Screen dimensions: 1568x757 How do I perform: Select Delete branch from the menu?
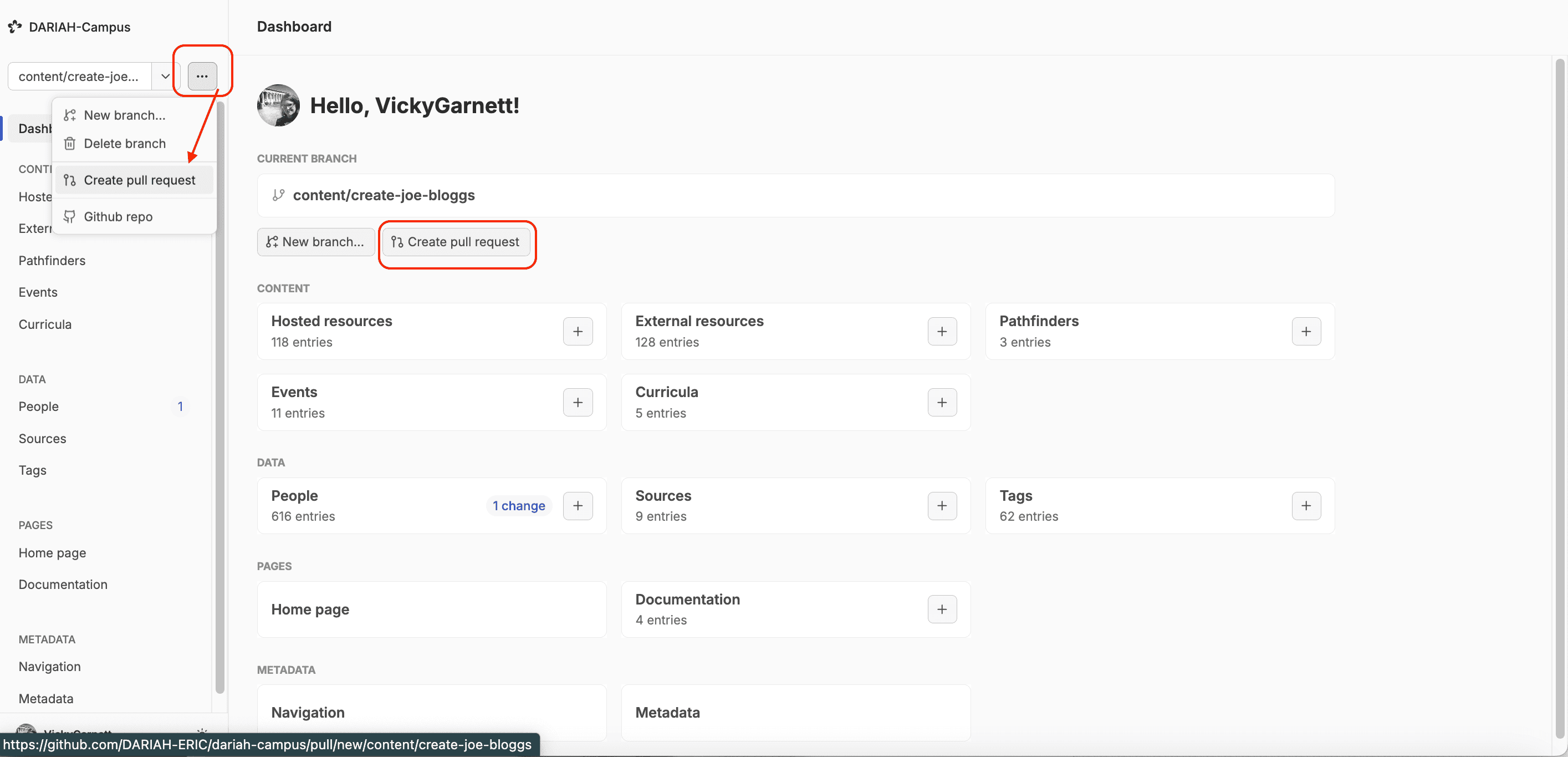point(125,144)
